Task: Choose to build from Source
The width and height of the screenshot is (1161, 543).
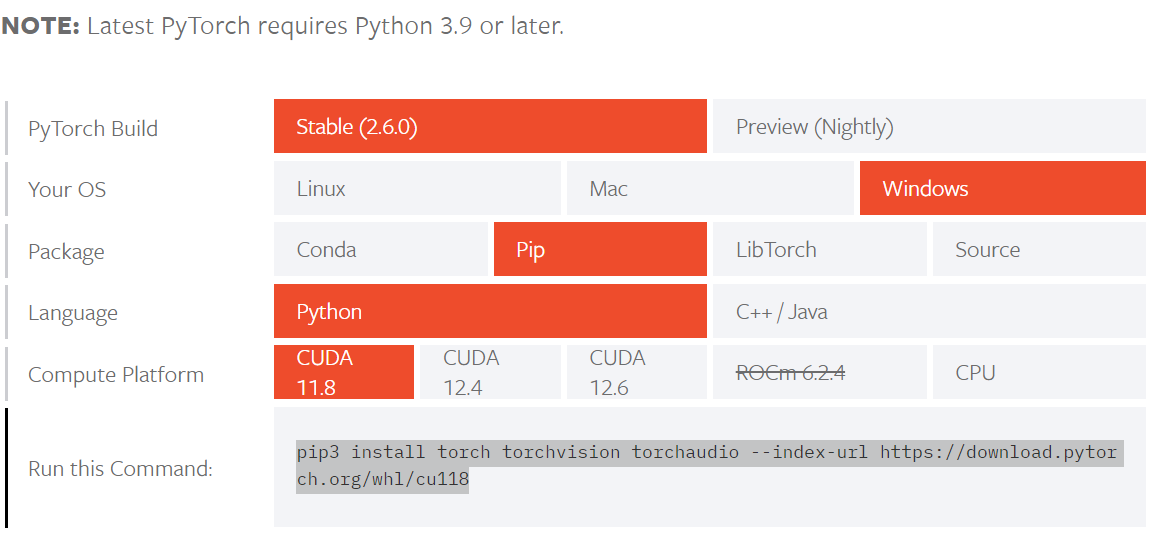Action: click(x=1038, y=250)
